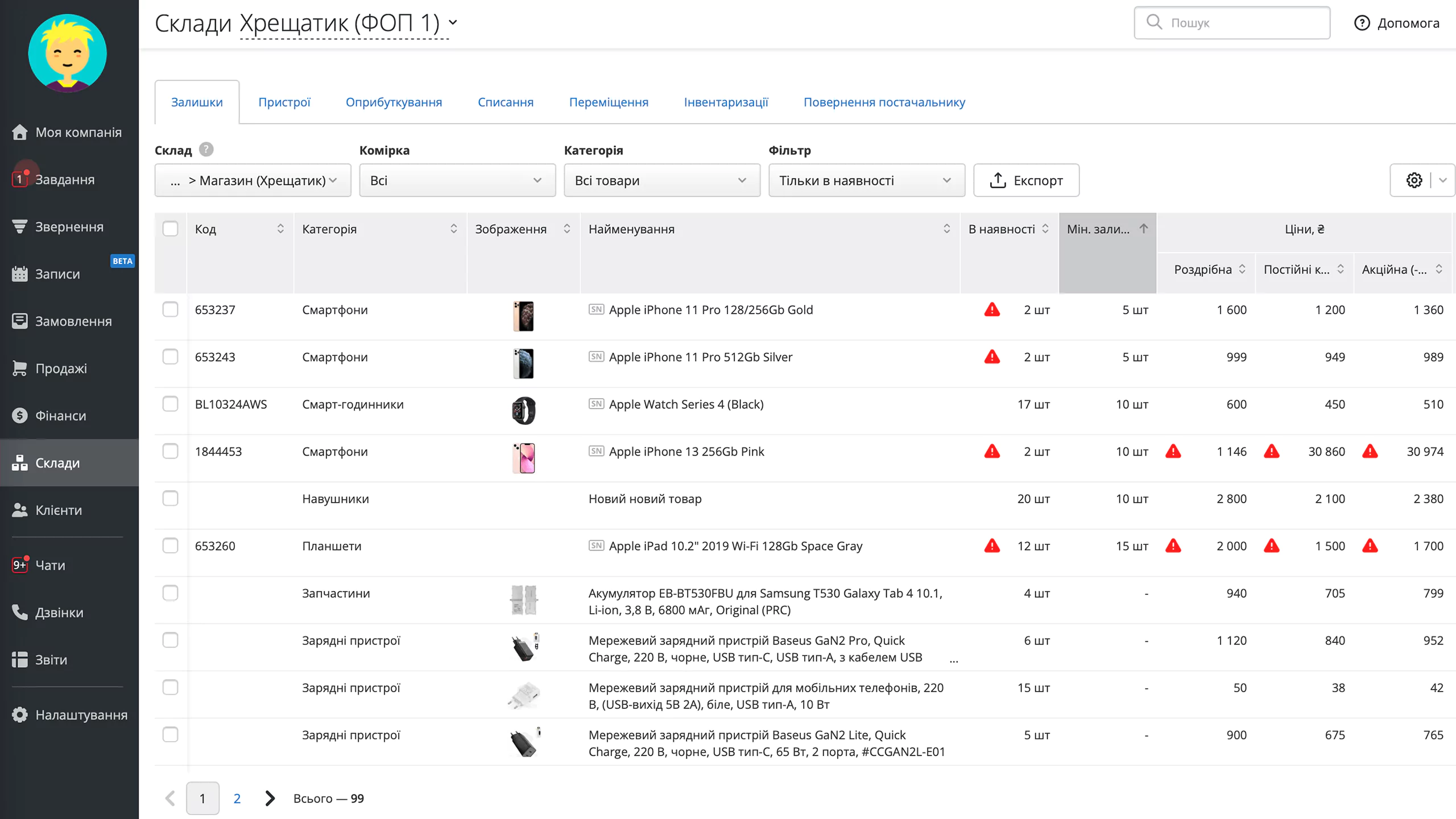
Task: Switch to Оприбуткування tab
Action: tap(394, 102)
